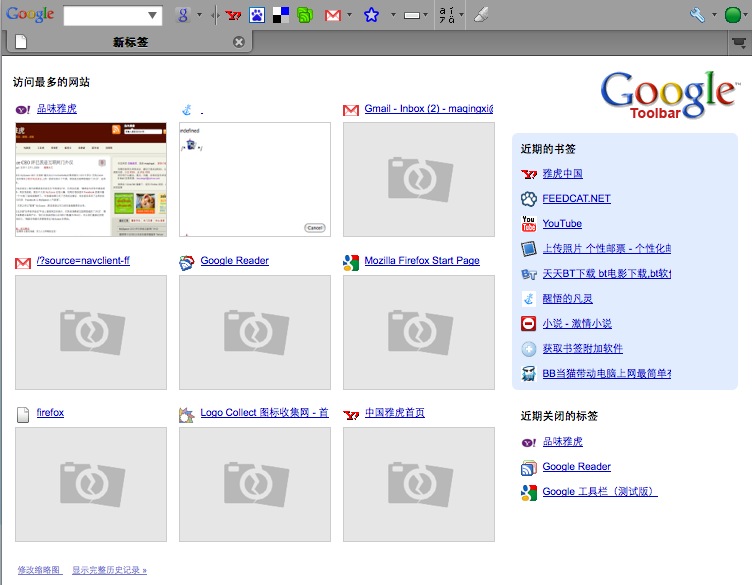Click the autofill form toolbar icon
This screenshot has height=585, width=752.
tap(412, 15)
